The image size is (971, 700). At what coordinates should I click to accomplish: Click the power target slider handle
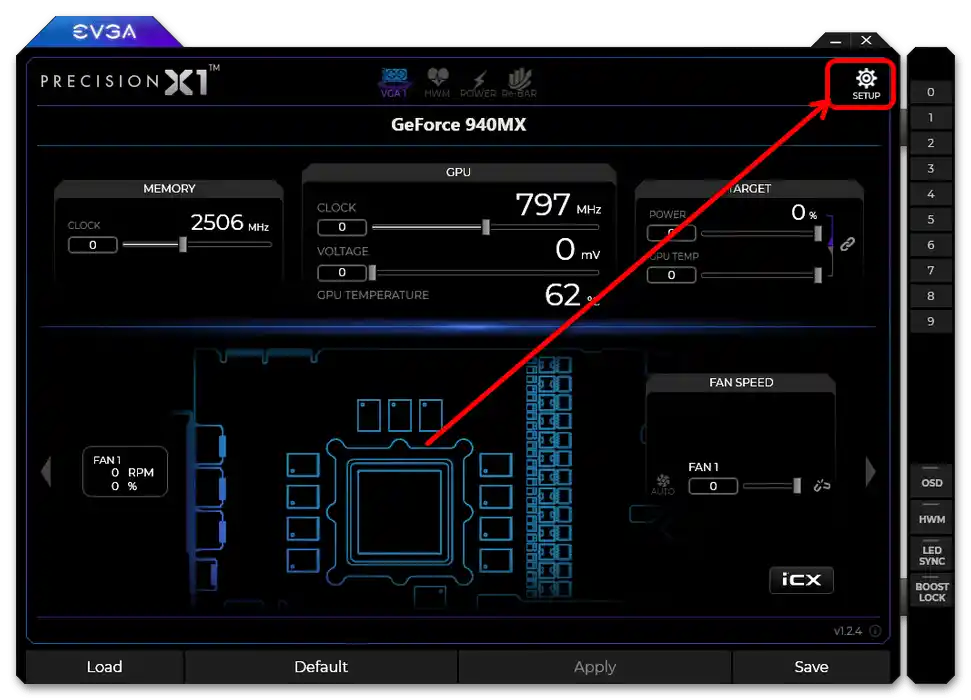818,233
